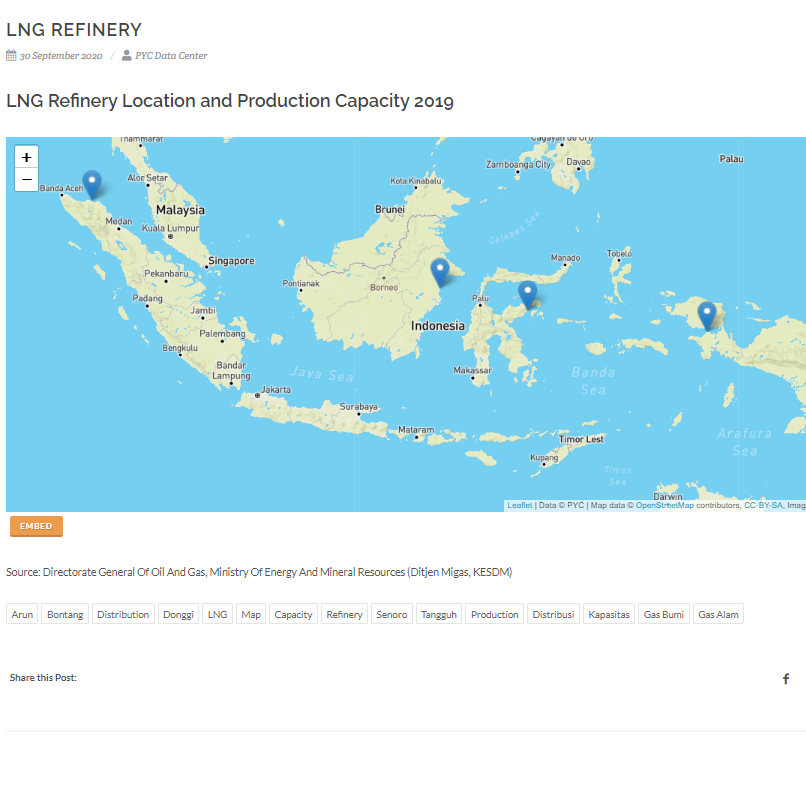Select the Tangguh marker in Papua
Screen dimensions: 806x806
pyautogui.click(x=707, y=316)
